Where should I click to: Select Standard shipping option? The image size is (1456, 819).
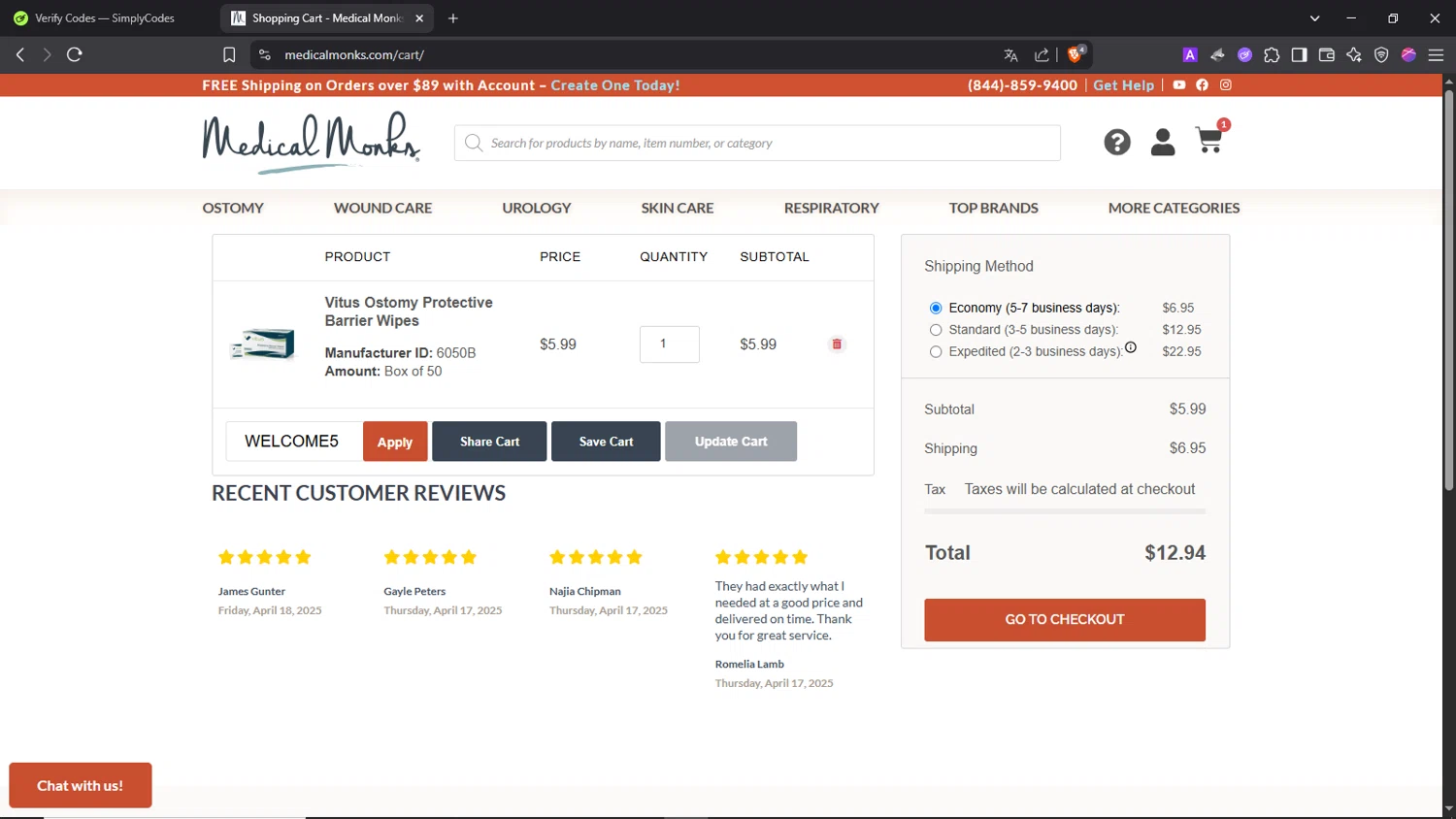coord(936,330)
